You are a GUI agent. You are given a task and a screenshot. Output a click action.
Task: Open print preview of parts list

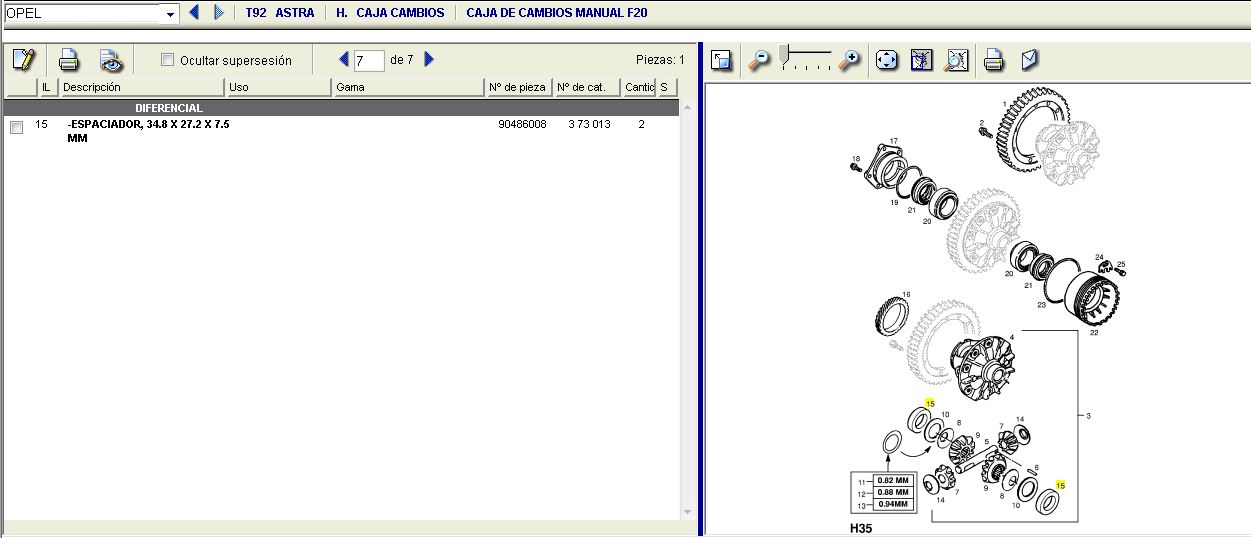111,60
